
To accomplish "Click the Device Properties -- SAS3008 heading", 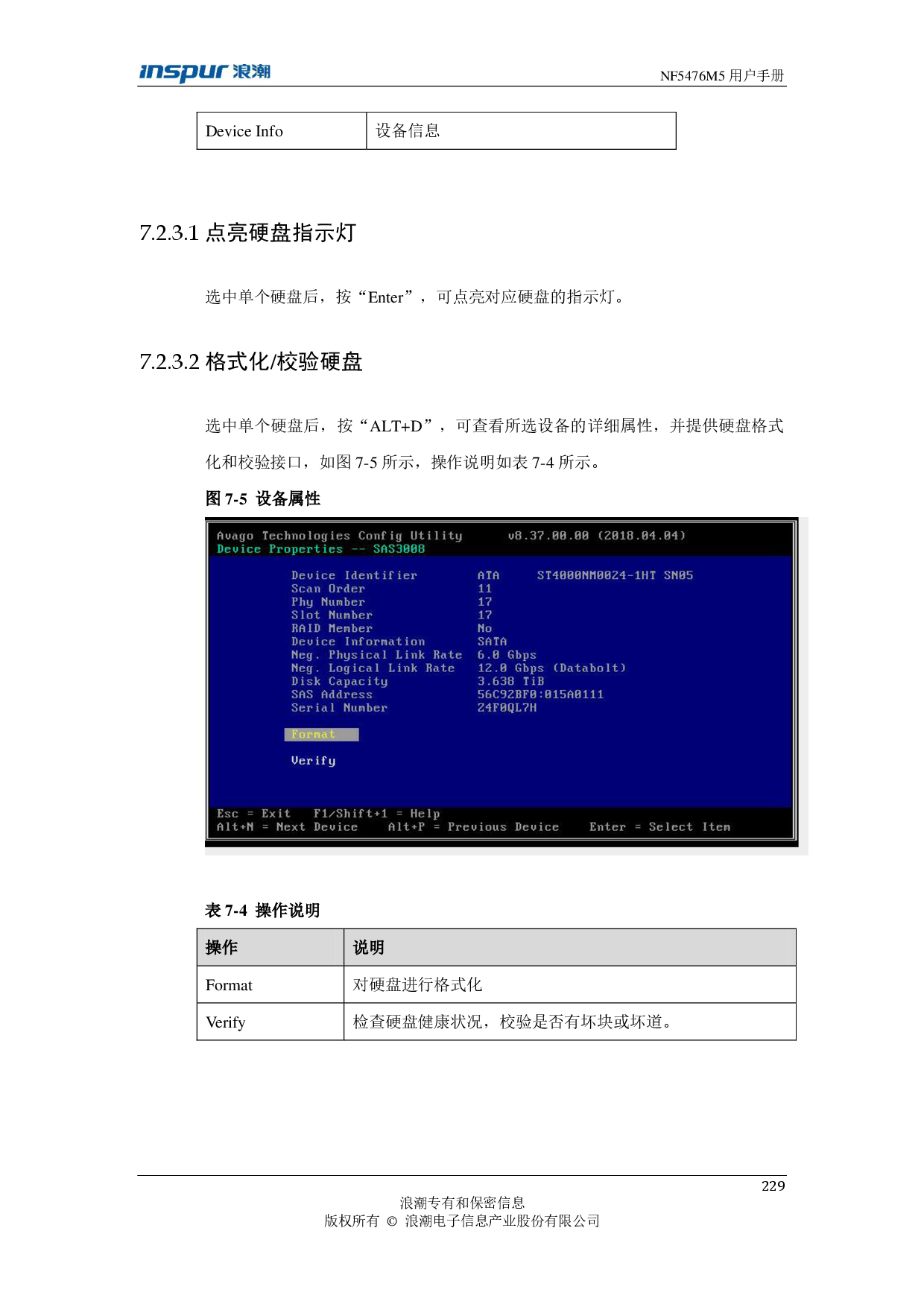I will click(320, 549).
